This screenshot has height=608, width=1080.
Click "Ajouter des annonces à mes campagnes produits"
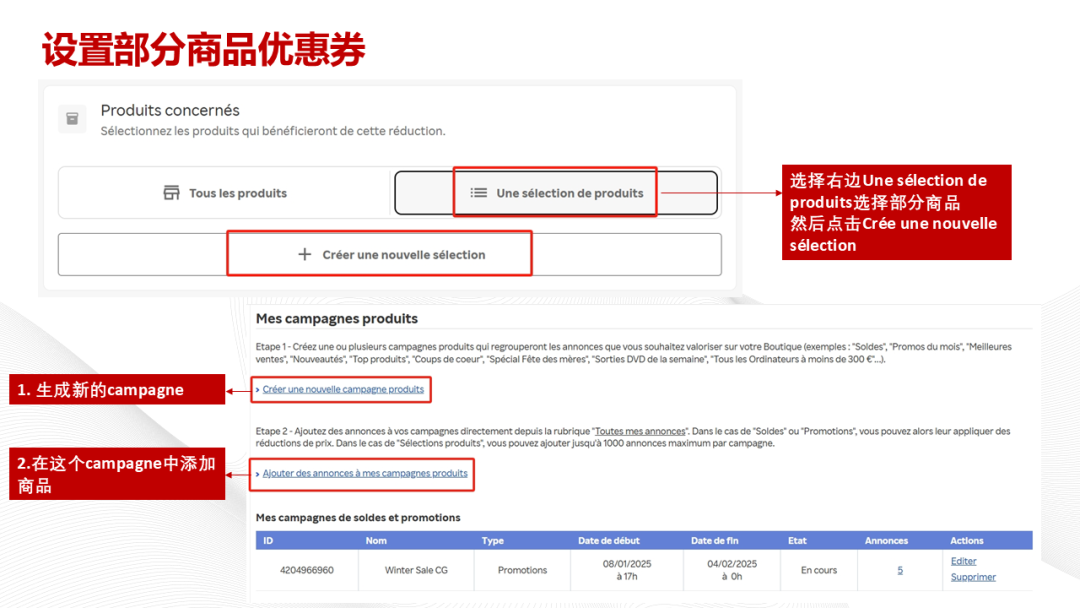pos(362,475)
